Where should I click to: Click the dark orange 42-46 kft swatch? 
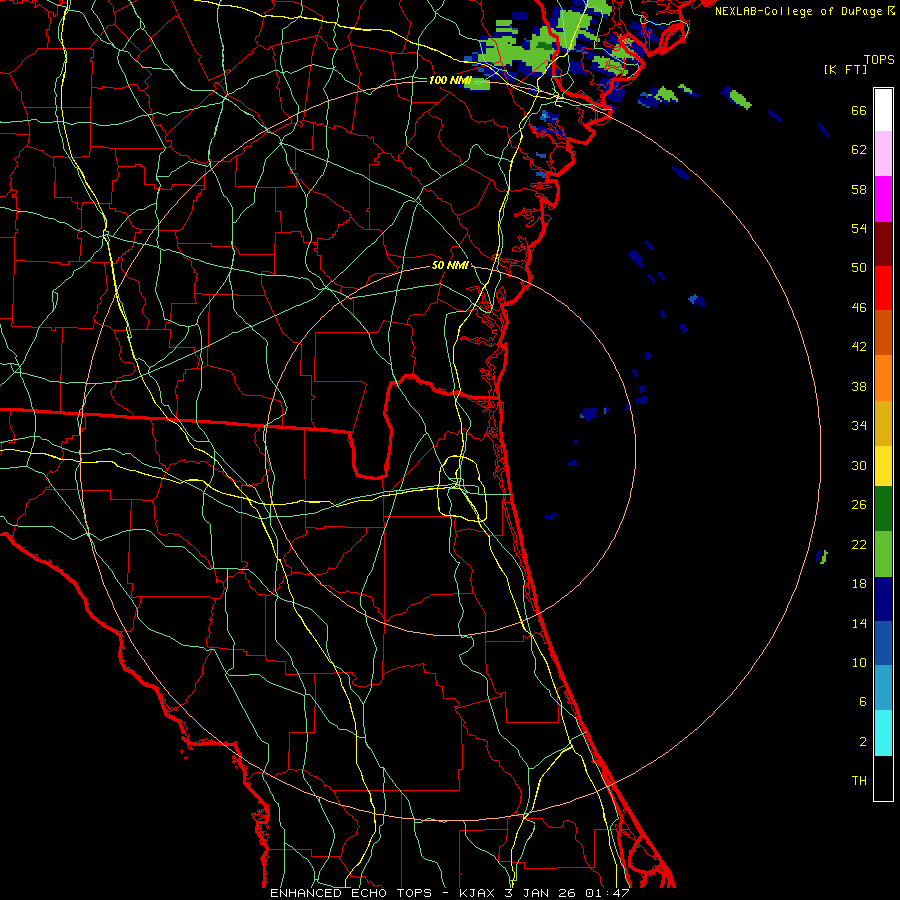883,332
